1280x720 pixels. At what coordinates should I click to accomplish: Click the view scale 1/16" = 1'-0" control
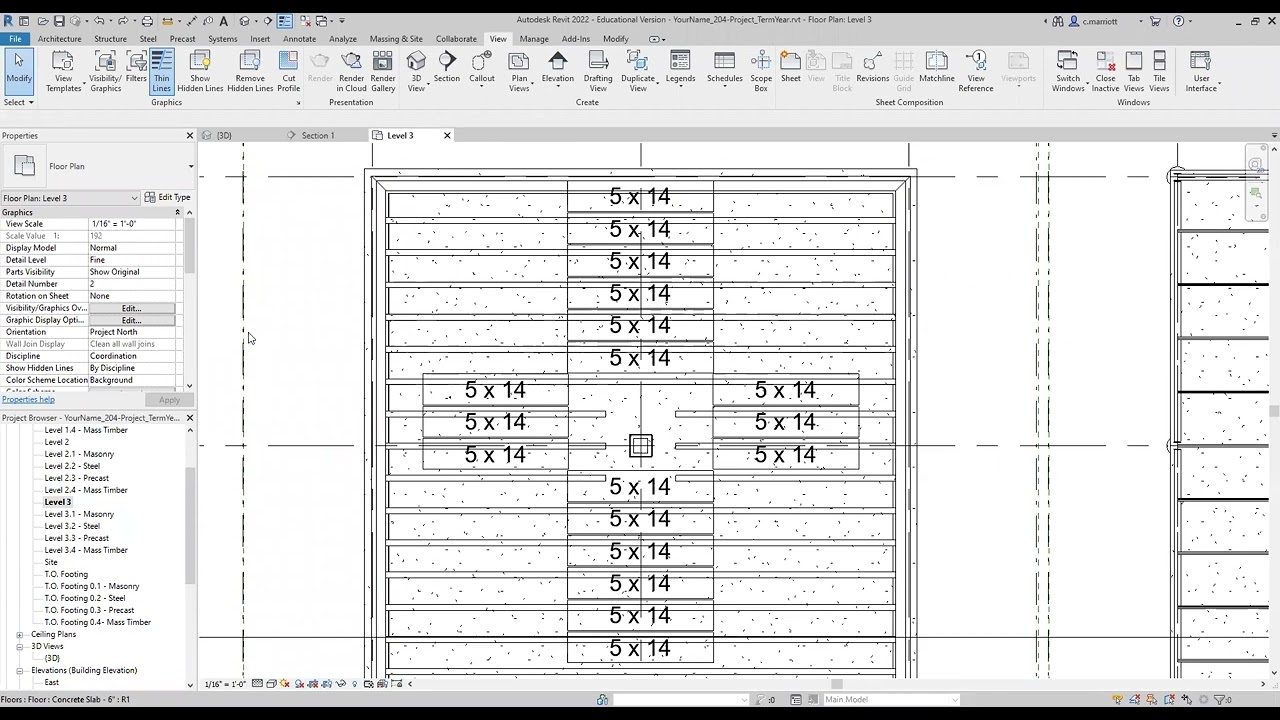[225, 684]
